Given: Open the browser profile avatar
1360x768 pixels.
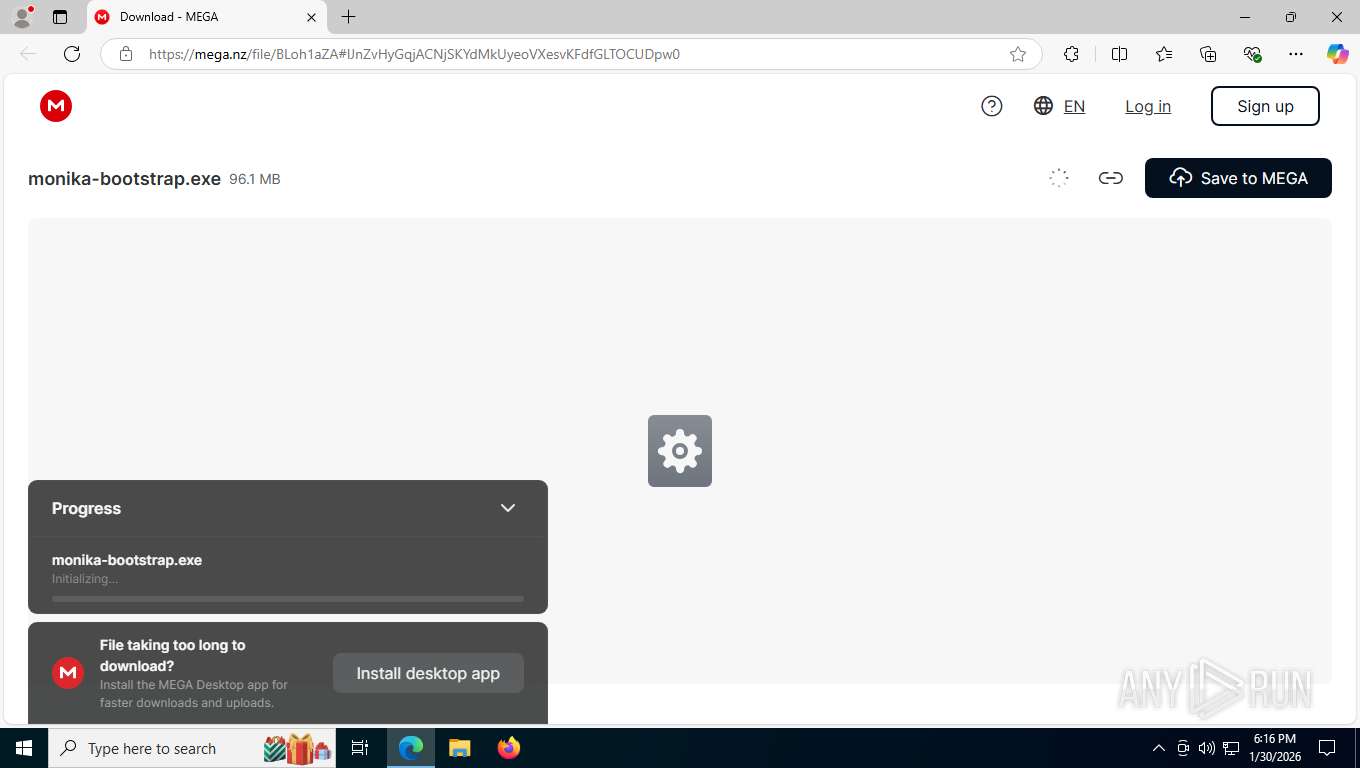Looking at the screenshot, I should [22, 17].
